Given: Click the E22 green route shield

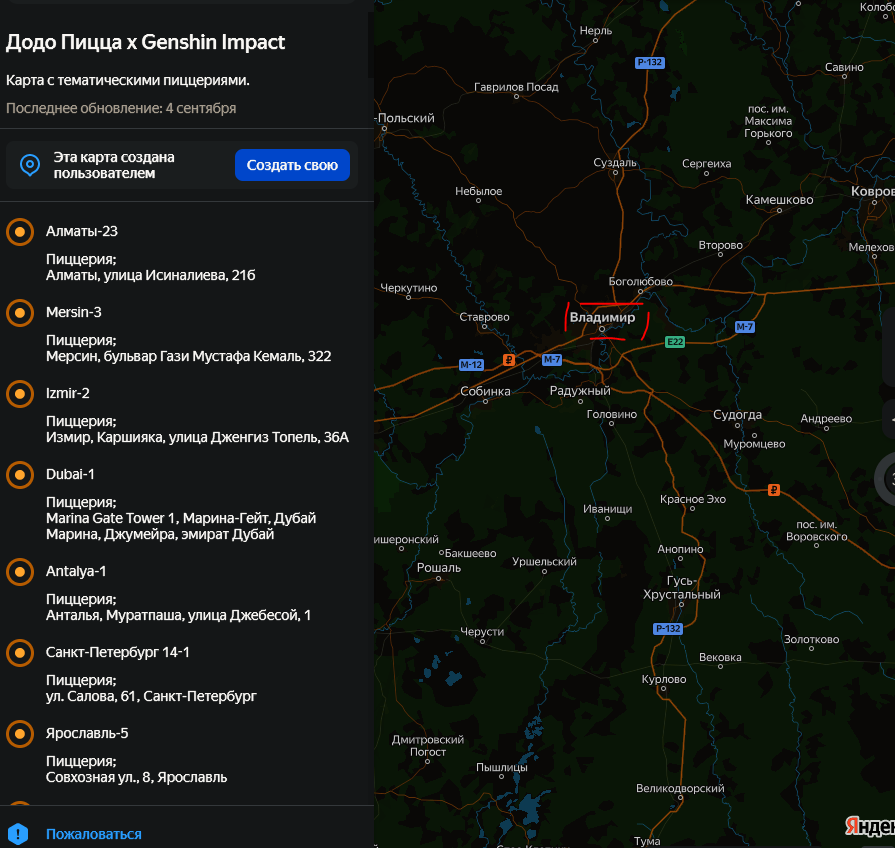Looking at the screenshot, I should click(x=675, y=342).
